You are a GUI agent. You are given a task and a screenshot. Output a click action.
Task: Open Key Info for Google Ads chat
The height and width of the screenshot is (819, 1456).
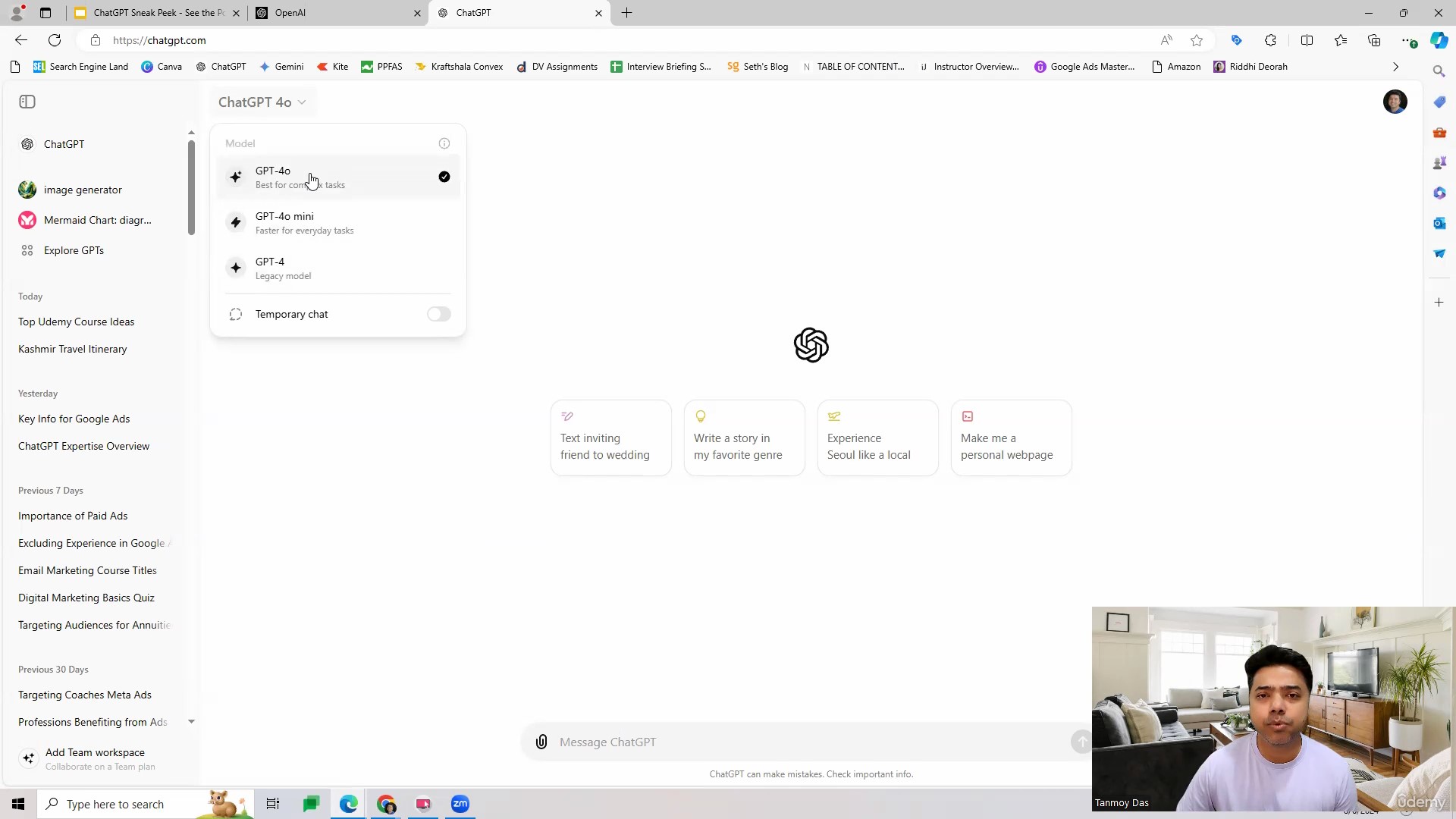pyautogui.click(x=74, y=419)
